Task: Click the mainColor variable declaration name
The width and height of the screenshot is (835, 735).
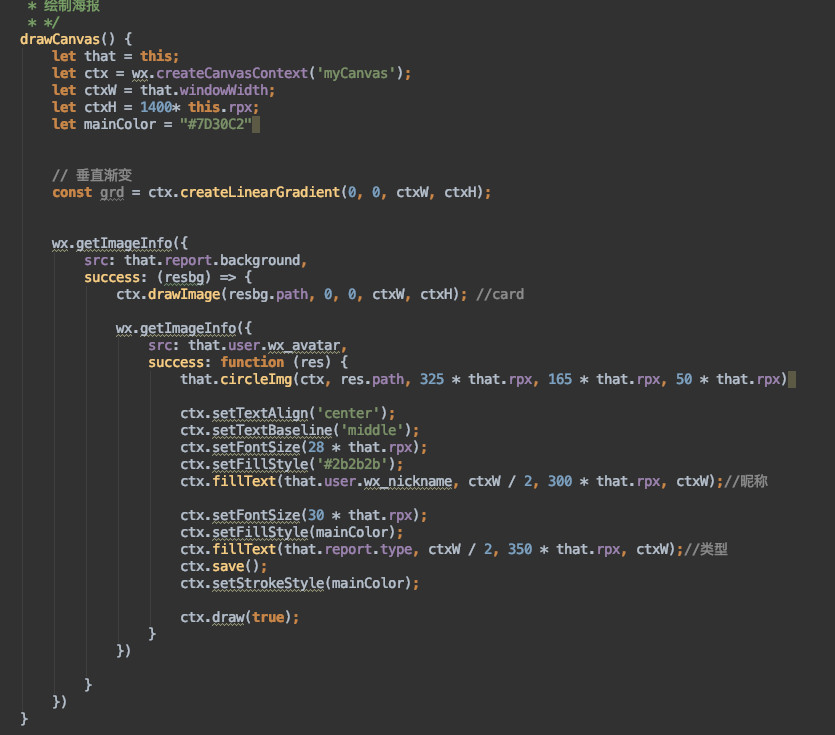Action: click(120, 124)
